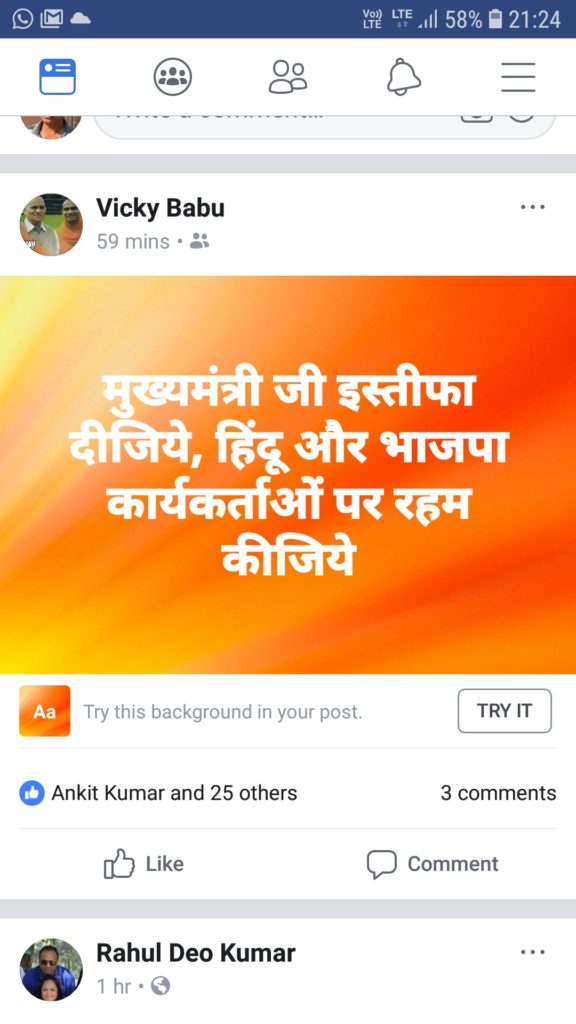Open the Notifications bell icon

404,77
